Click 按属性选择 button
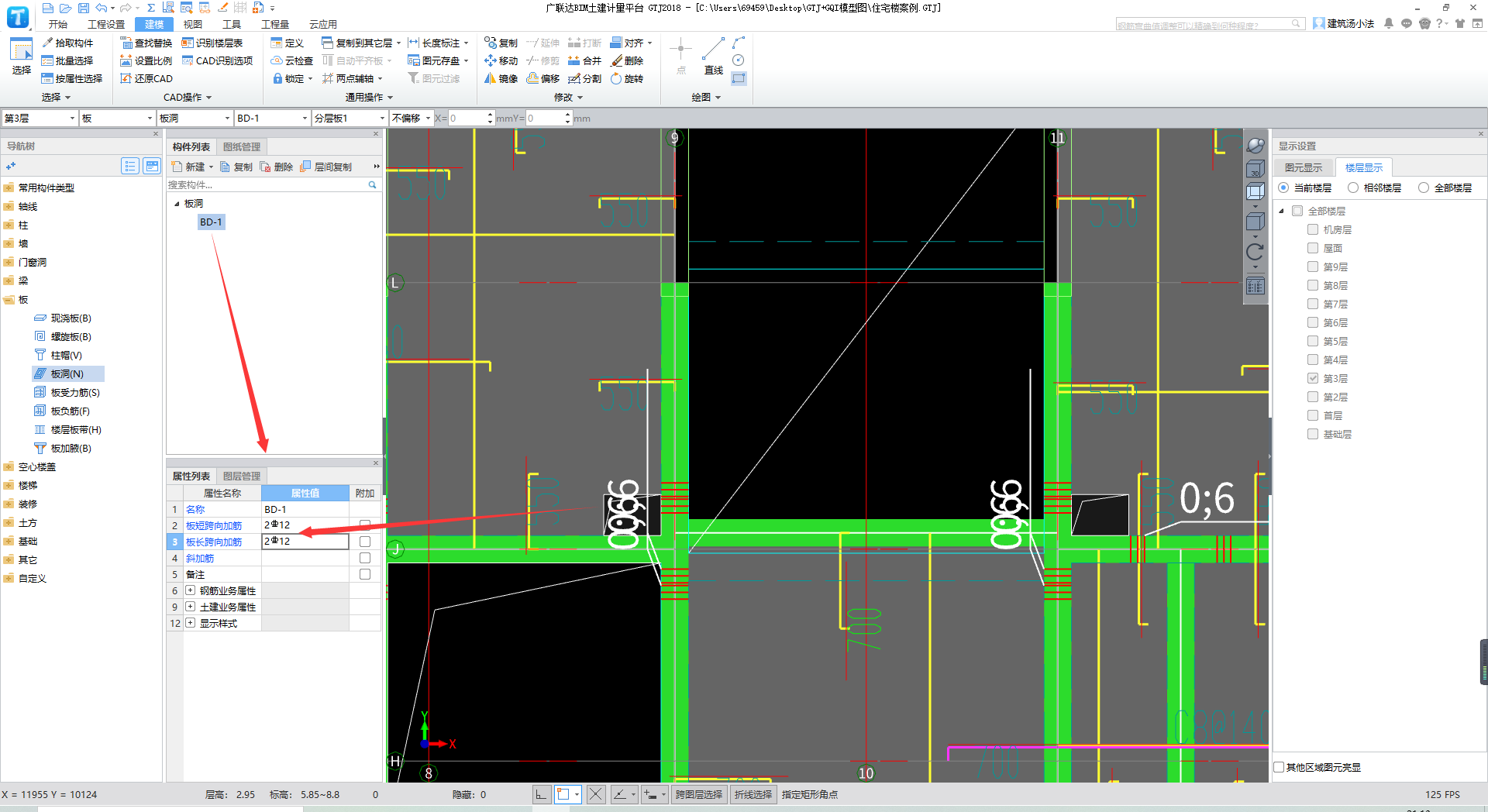1488x812 pixels. (72, 78)
